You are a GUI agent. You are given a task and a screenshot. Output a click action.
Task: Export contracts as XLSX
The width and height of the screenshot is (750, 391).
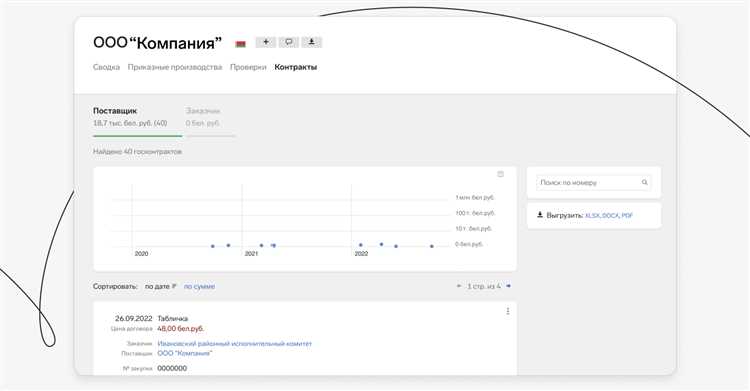click(x=592, y=216)
